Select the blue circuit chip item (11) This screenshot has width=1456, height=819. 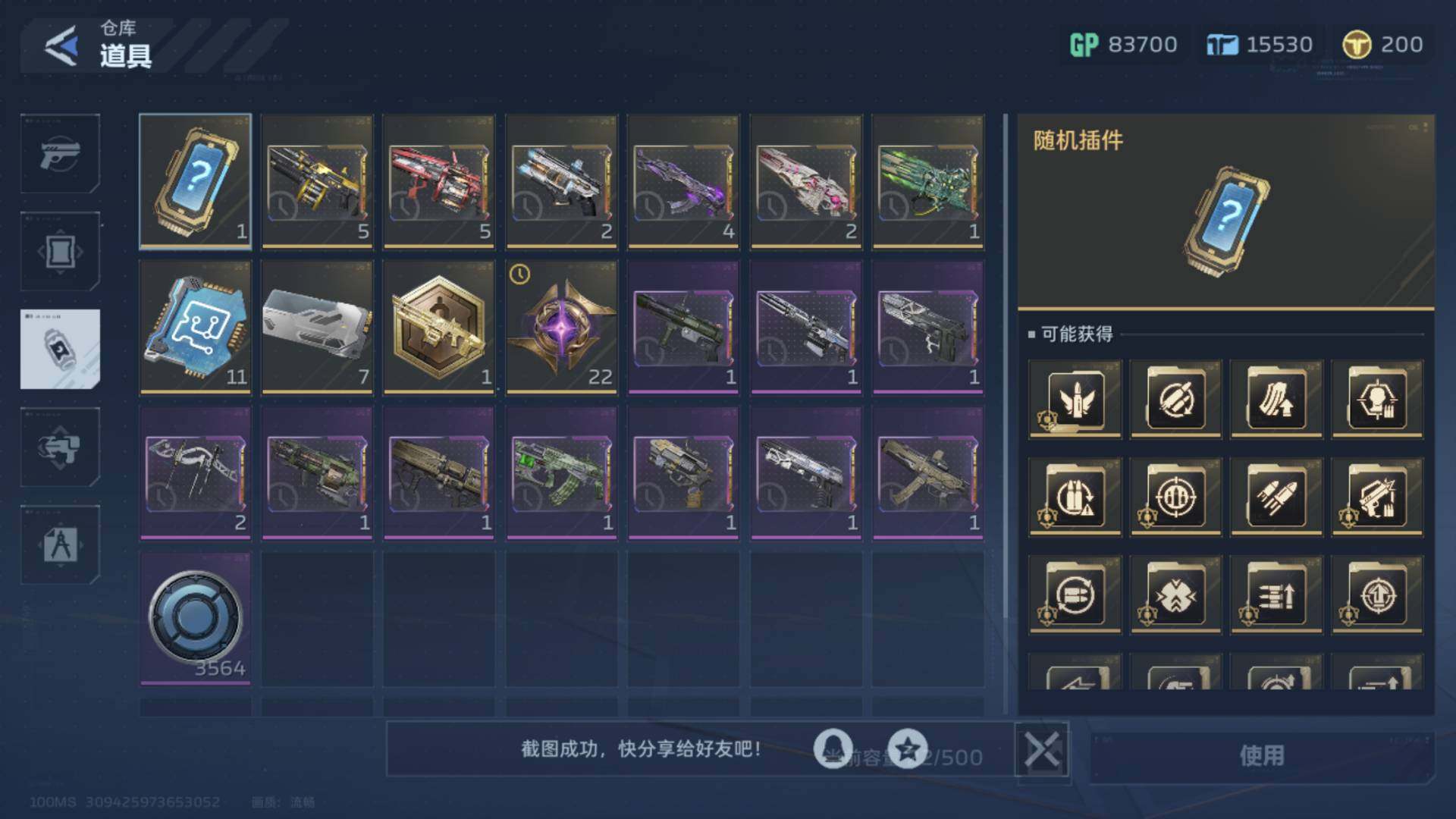(x=195, y=327)
